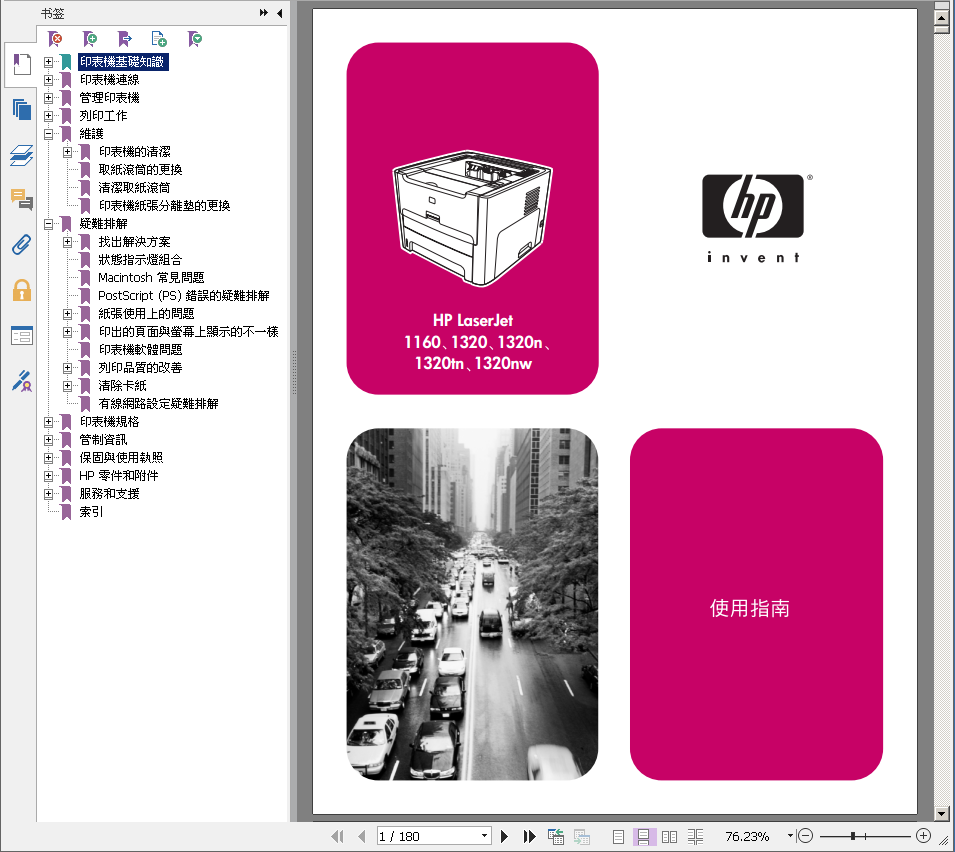This screenshot has width=955, height=852.
Task: Open the Bookmarks sidebar panel
Action: pos(22,65)
